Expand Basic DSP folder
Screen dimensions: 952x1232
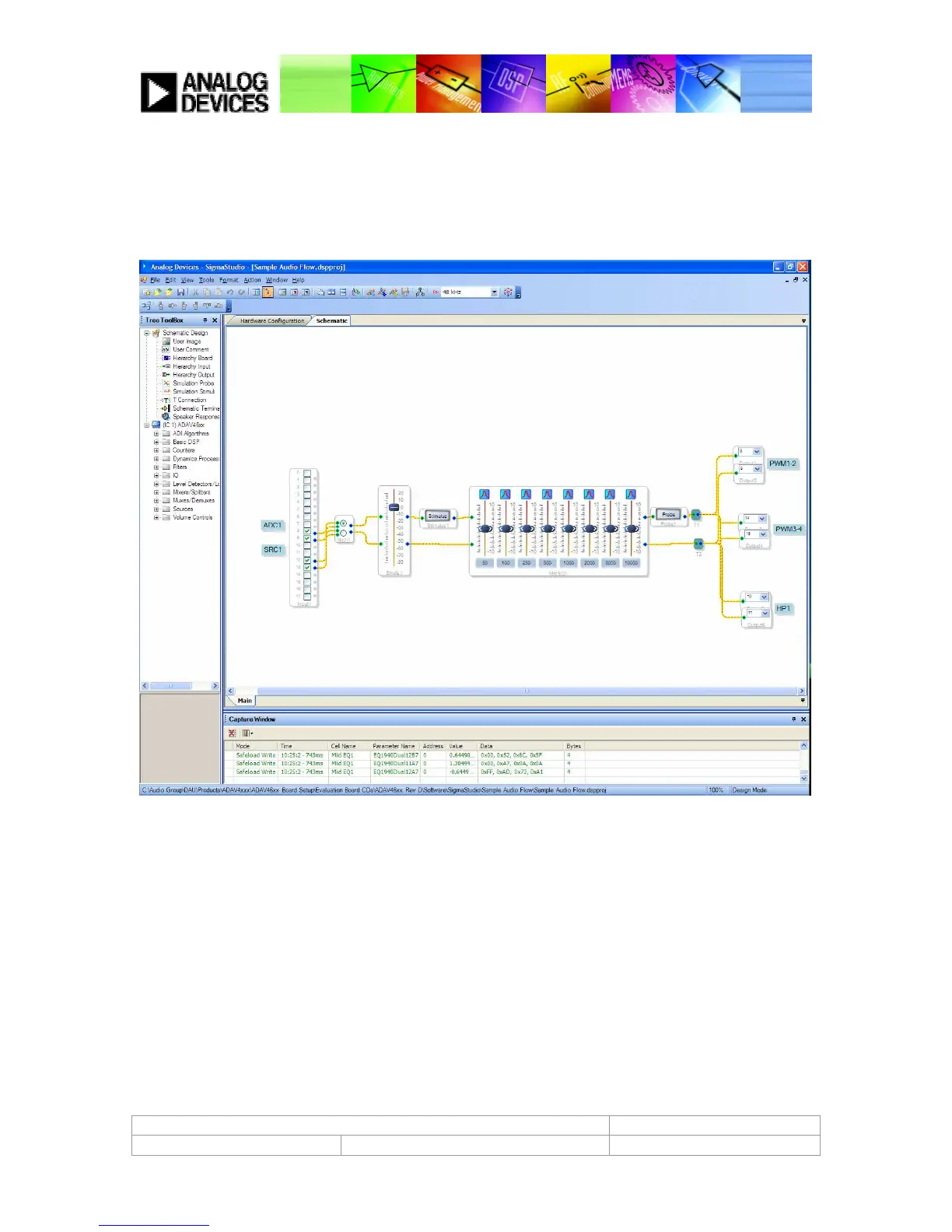[x=156, y=442]
